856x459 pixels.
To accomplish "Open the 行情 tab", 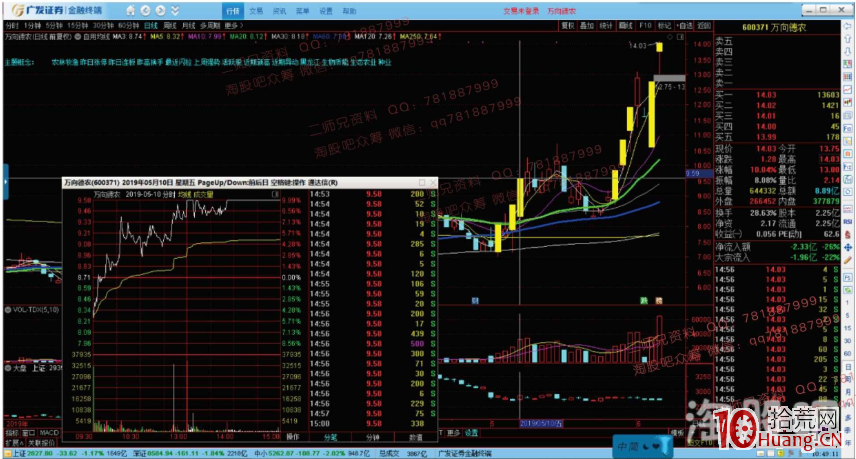I will tap(233, 11).
